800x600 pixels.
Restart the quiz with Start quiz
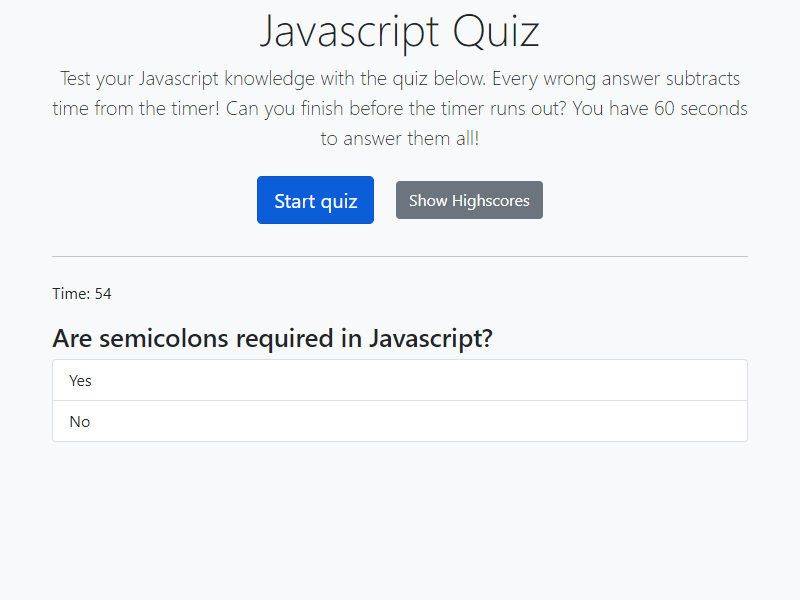click(x=315, y=200)
